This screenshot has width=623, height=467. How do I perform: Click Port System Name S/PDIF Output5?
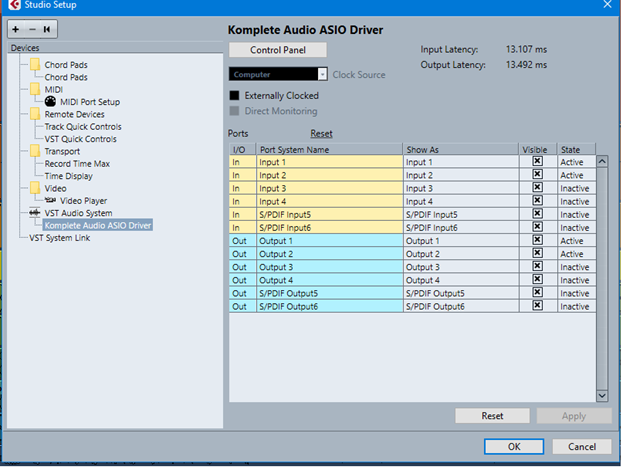[x=329, y=293]
